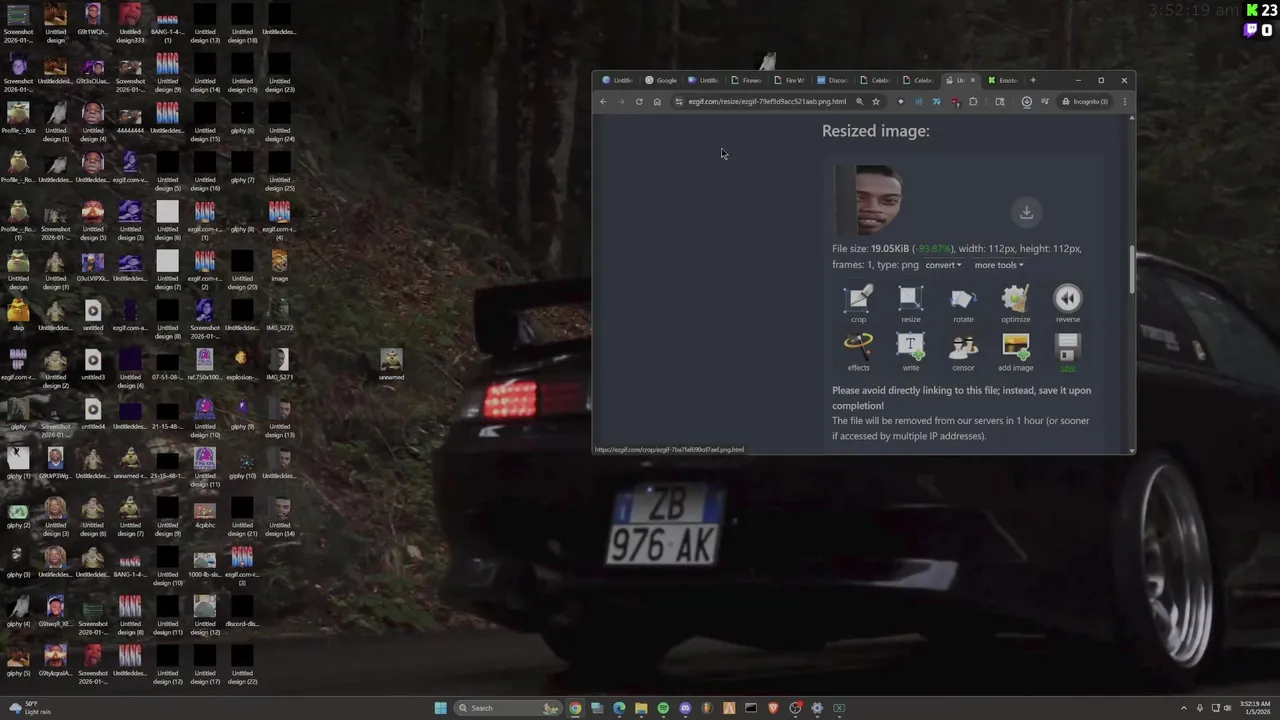Select the 'giphy (6)' desktop file
1280x720 pixels.
pos(242,118)
